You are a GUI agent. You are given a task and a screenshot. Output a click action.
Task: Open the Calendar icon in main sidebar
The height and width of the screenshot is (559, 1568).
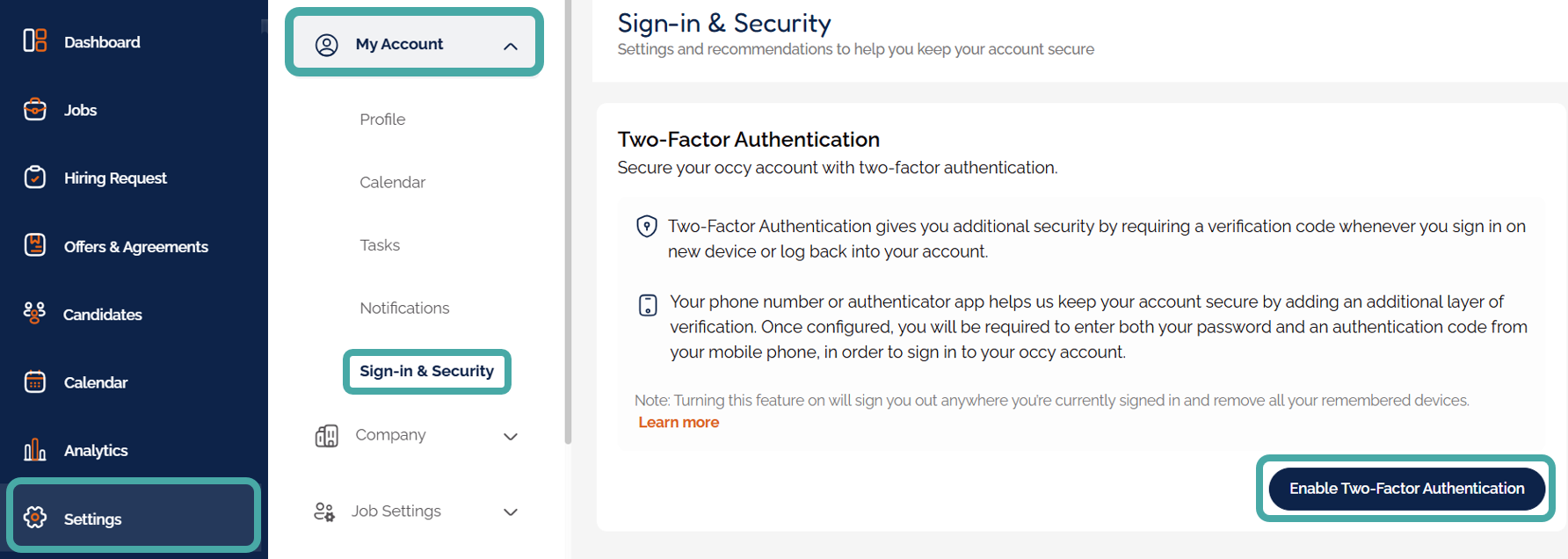(35, 381)
